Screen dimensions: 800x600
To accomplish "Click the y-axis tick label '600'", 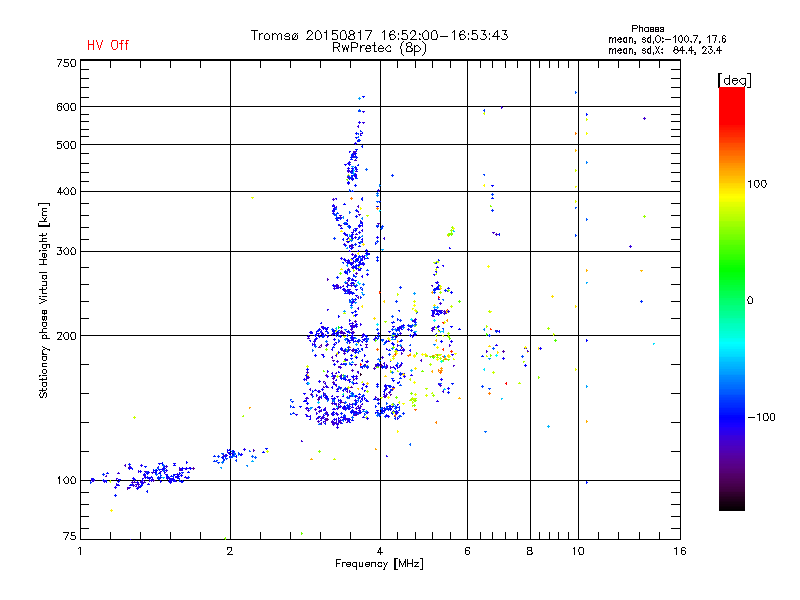I will click(66, 107).
